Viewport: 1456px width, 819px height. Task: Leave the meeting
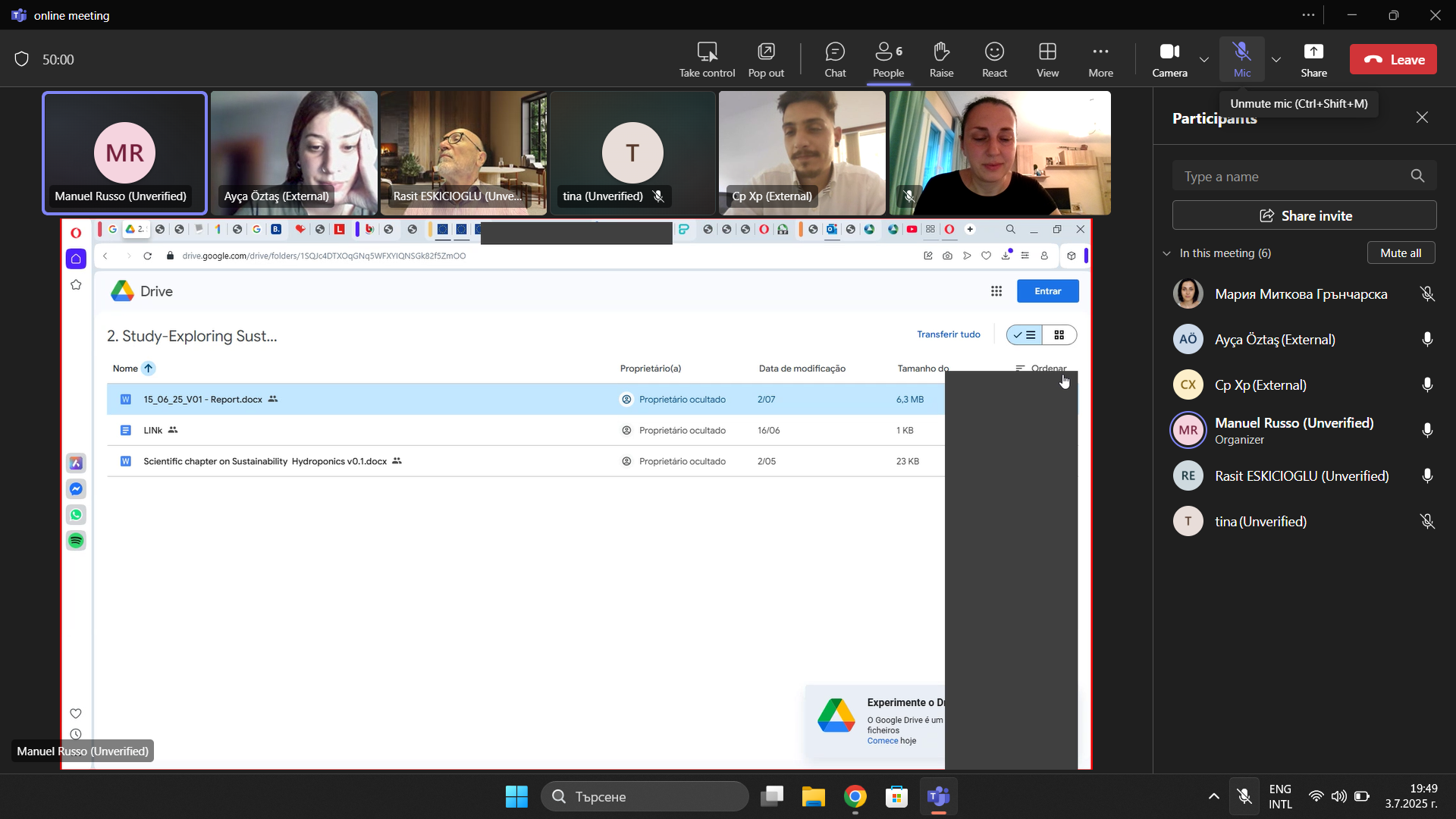pyautogui.click(x=1393, y=59)
